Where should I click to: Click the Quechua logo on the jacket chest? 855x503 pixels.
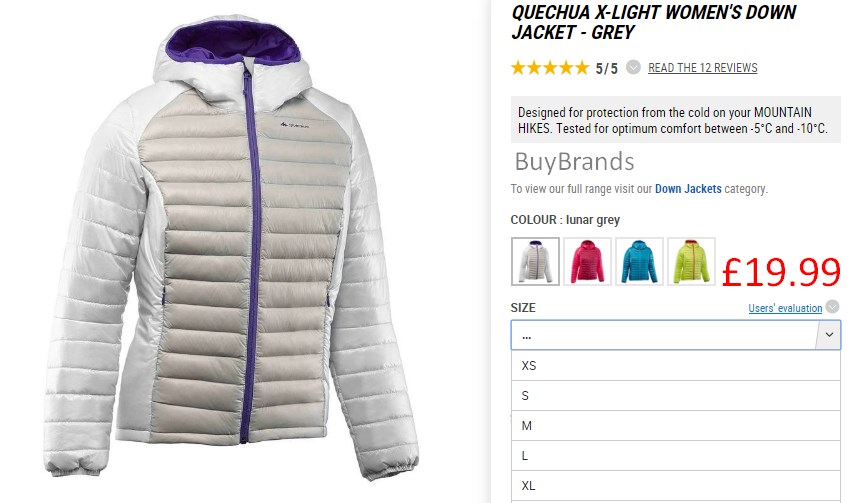click(x=294, y=125)
